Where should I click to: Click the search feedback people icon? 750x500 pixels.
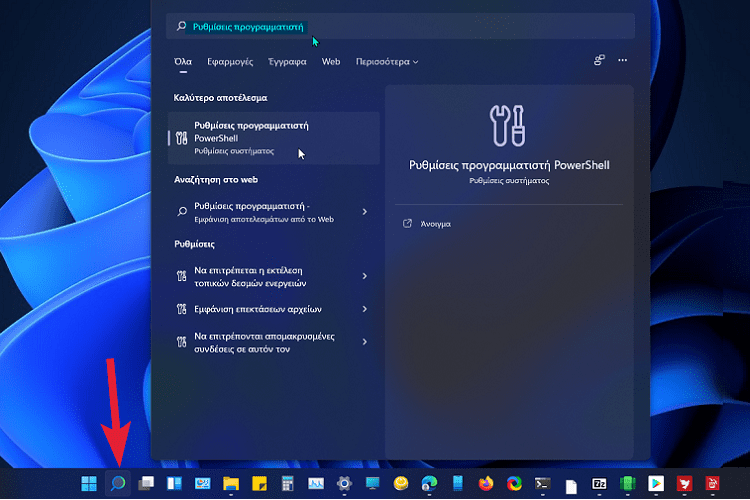click(x=599, y=60)
